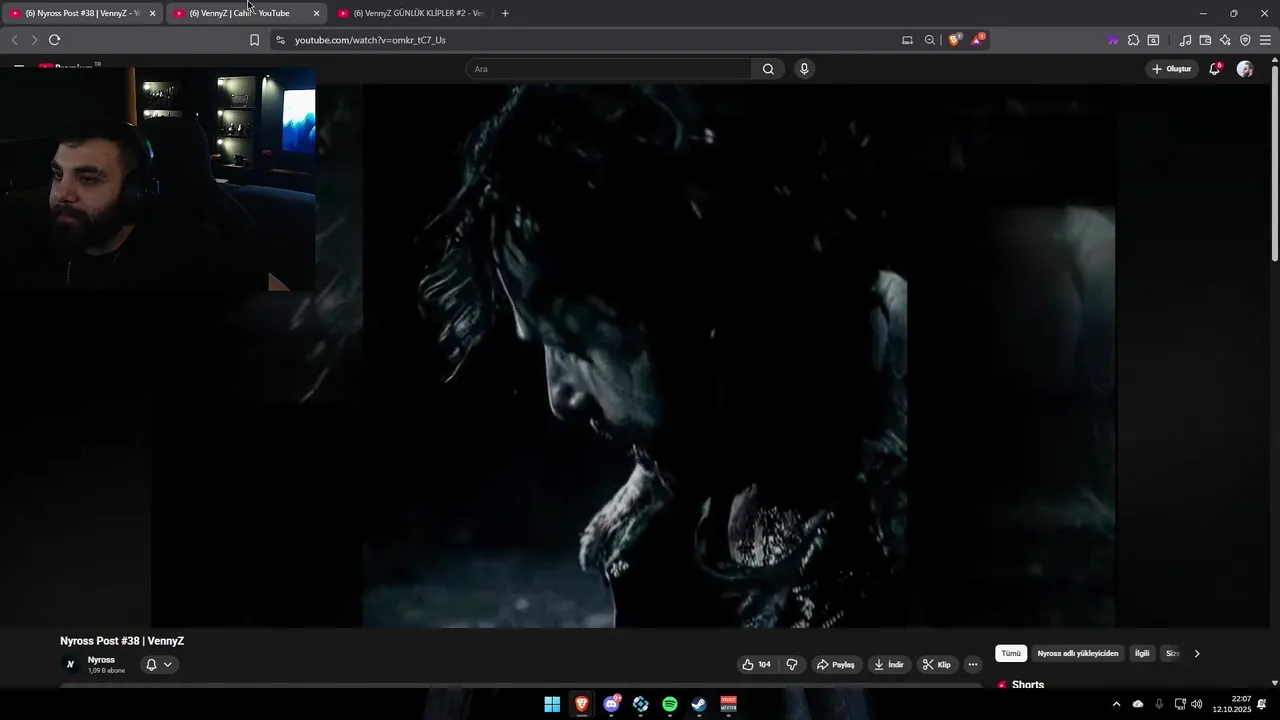Click the video title Nyross Post #38 | VennyZ

(x=122, y=641)
